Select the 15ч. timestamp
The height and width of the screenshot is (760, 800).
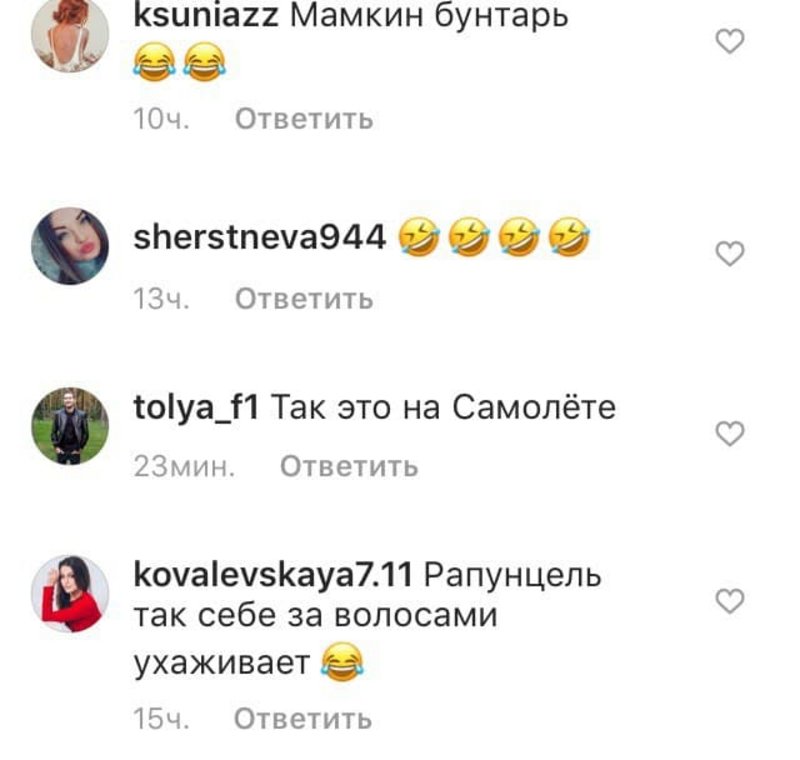coord(161,719)
